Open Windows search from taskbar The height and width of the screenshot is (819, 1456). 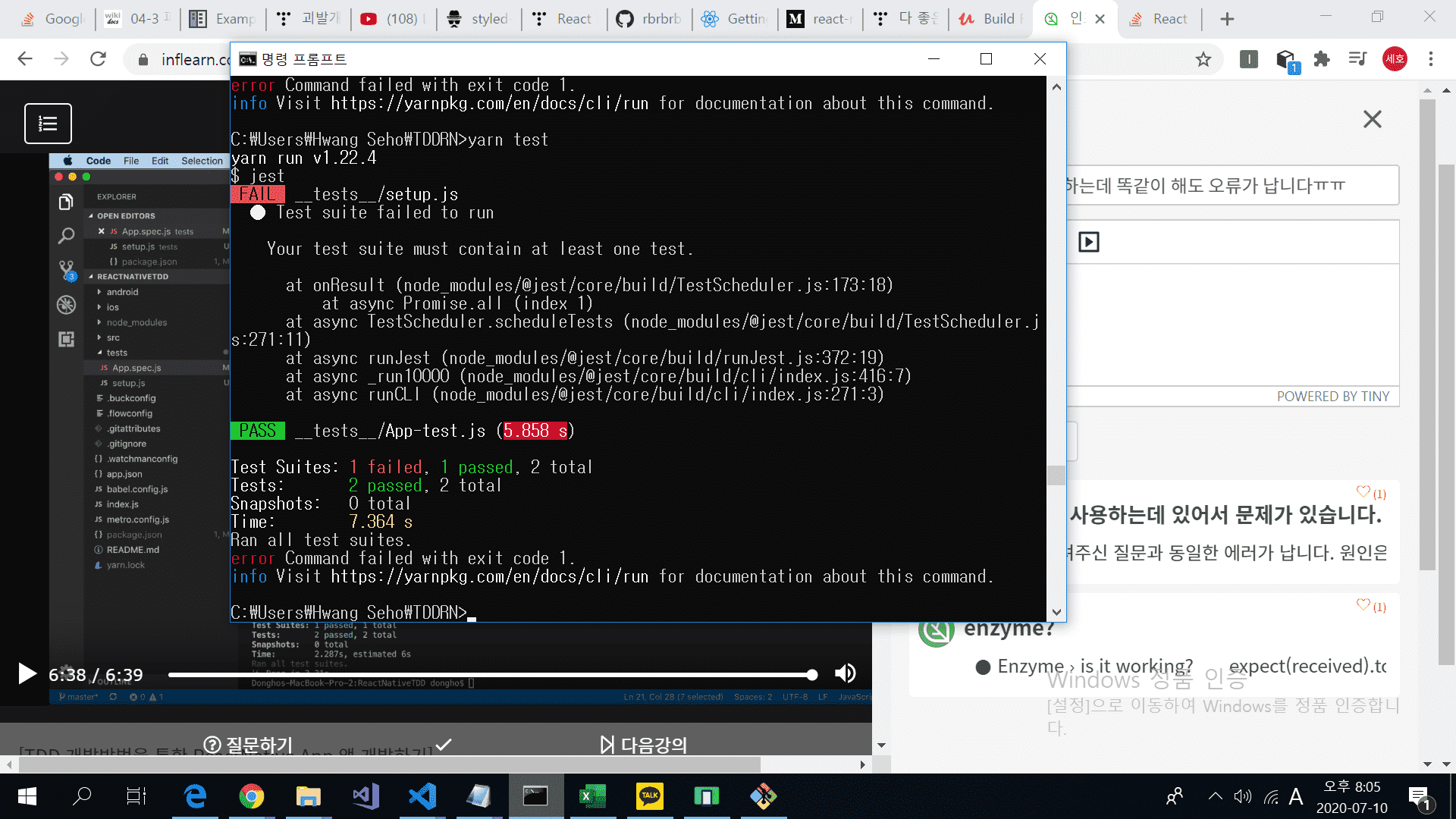pos(82,796)
